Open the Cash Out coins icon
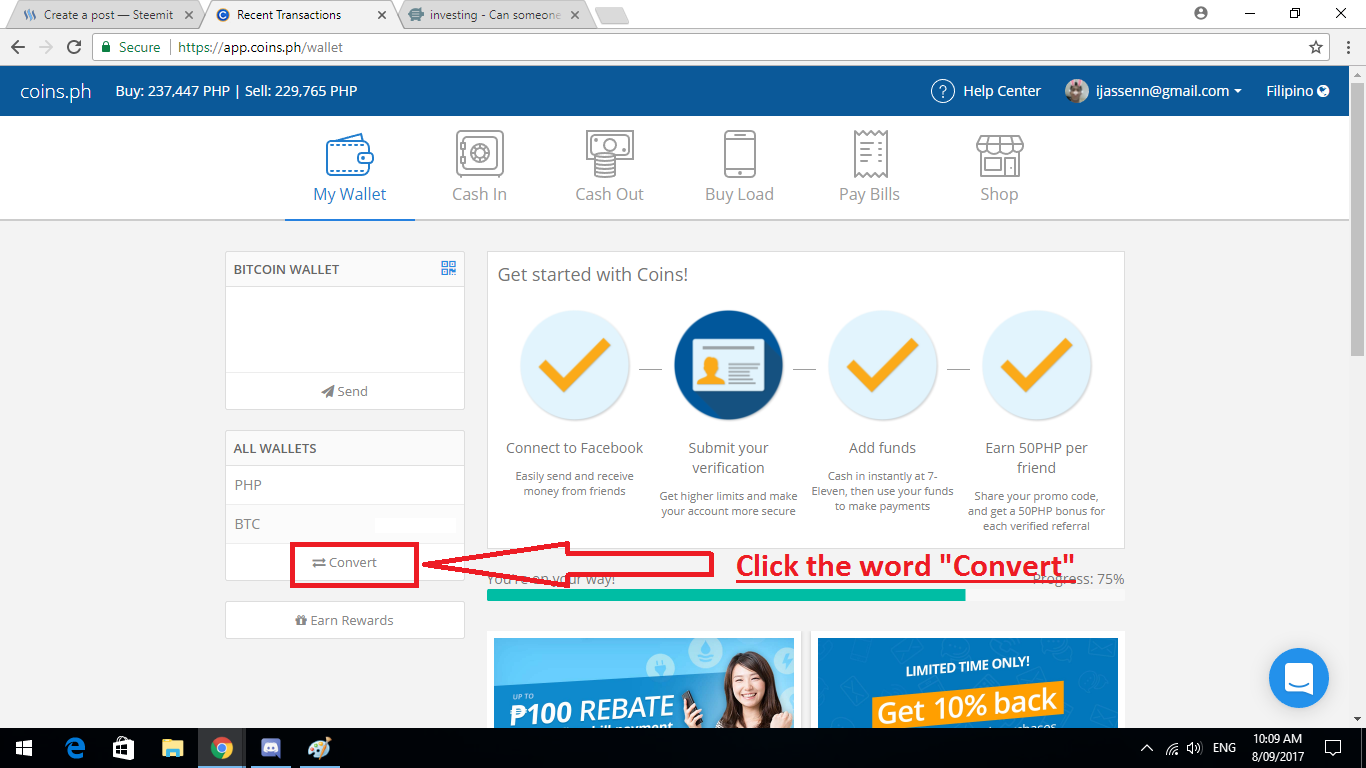Screen dimensions: 1366x768 [609, 154]
